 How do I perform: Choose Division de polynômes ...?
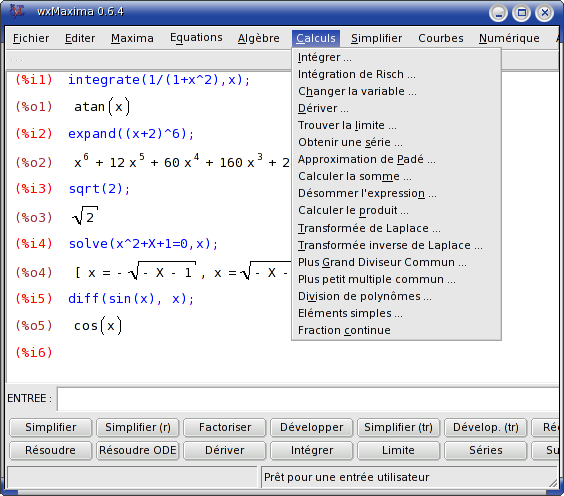396,296
